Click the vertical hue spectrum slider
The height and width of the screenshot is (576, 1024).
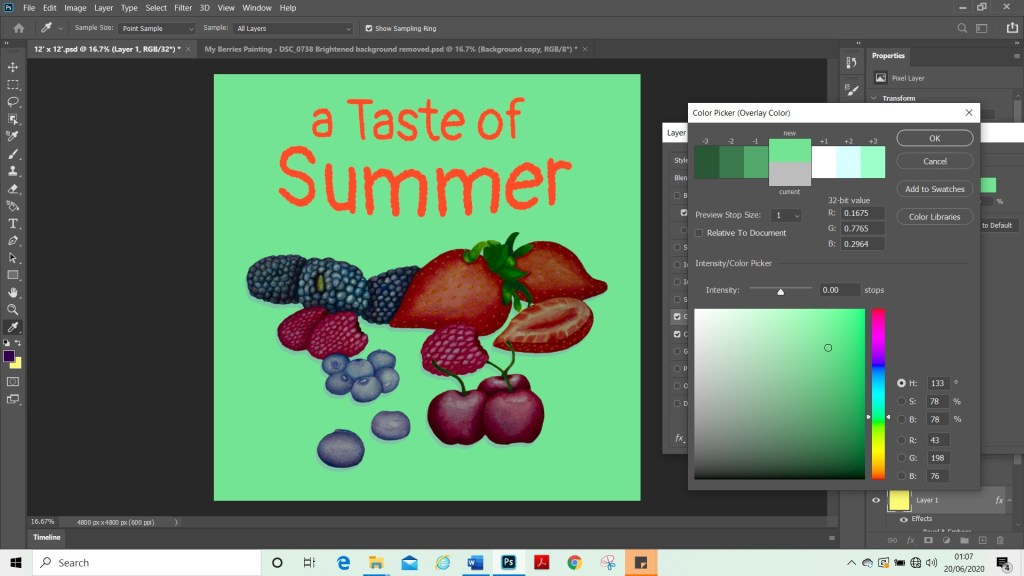(878, 394)
